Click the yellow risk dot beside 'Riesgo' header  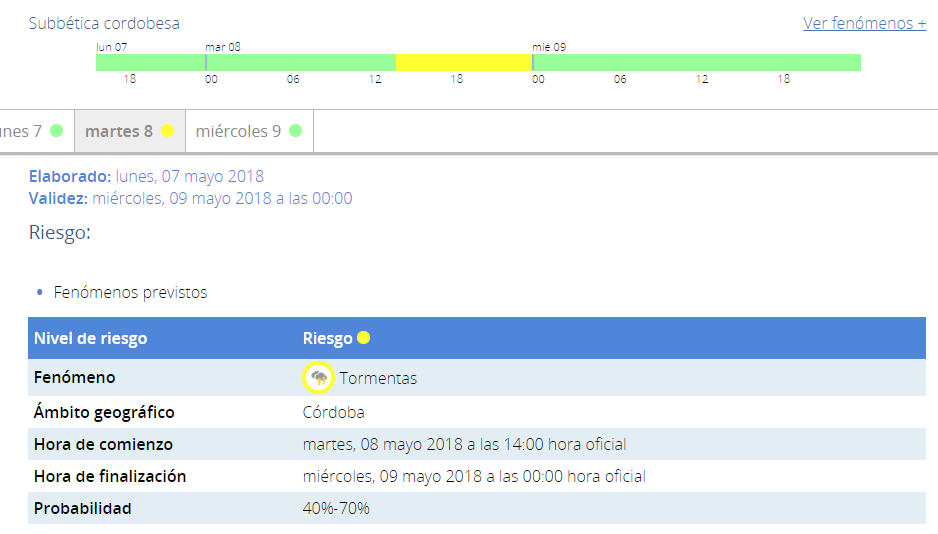(363, 338)
